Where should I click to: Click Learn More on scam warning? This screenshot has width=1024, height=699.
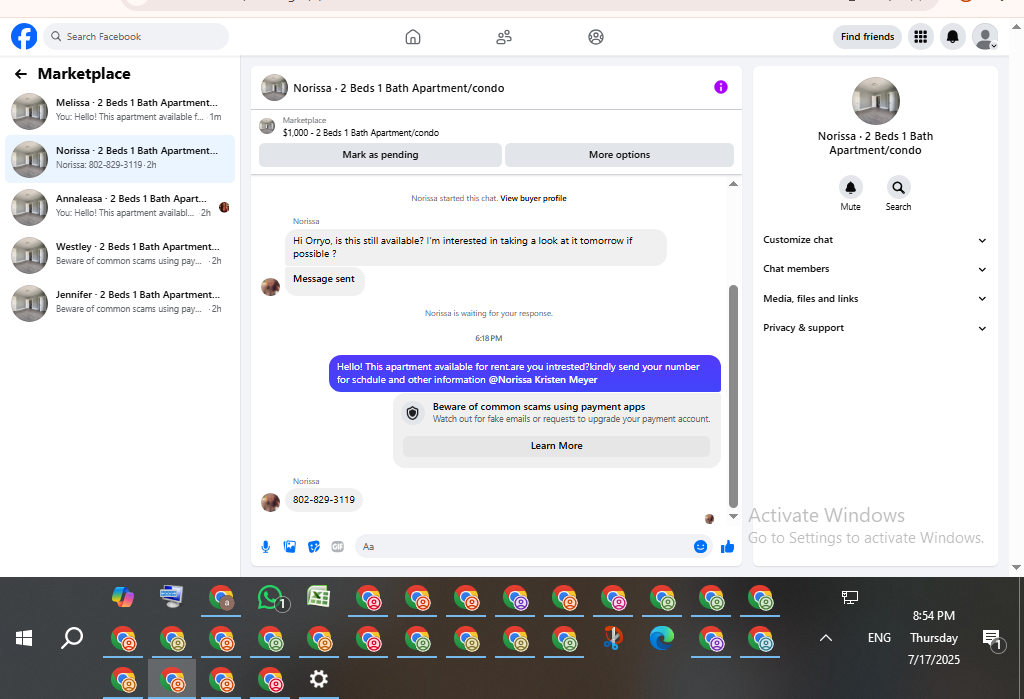point(556,446)
